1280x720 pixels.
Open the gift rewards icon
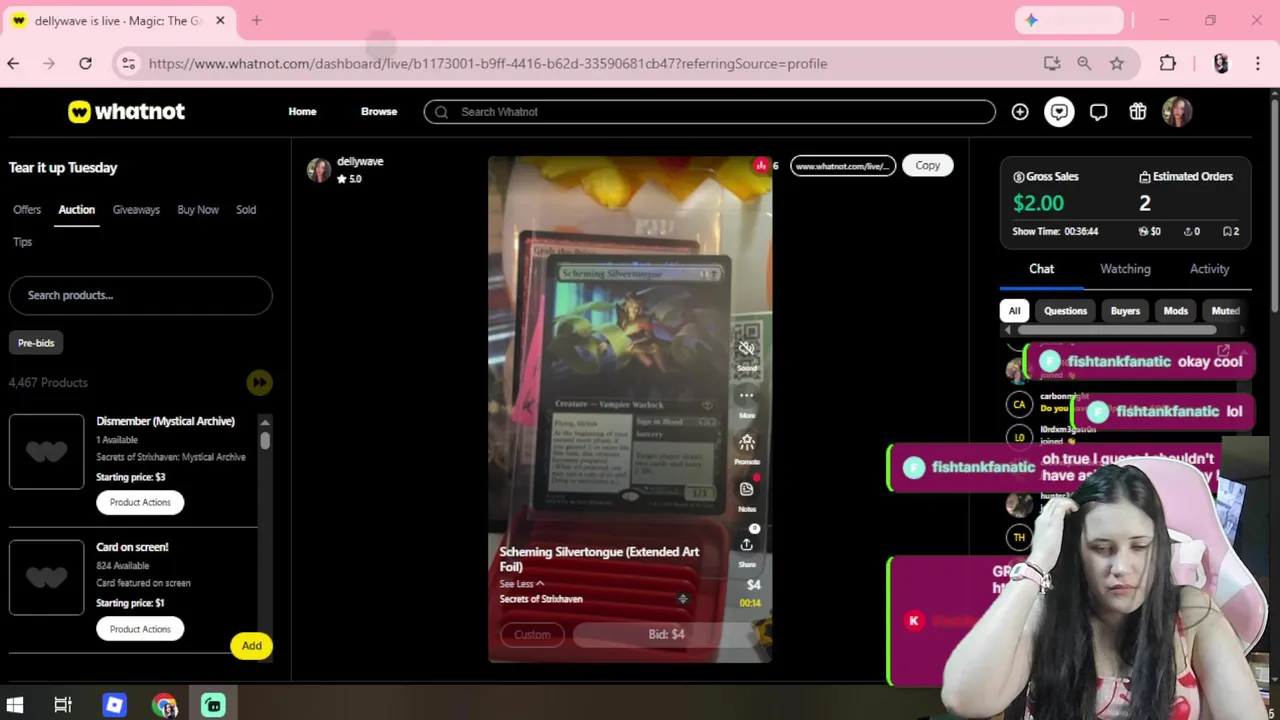[1138, 112]
